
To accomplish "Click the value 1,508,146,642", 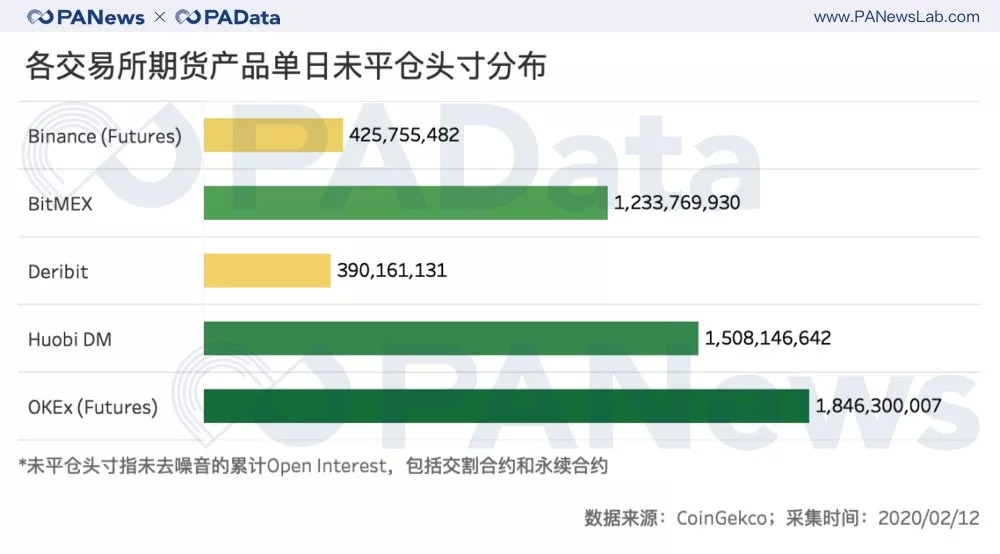I will (768, 339).
